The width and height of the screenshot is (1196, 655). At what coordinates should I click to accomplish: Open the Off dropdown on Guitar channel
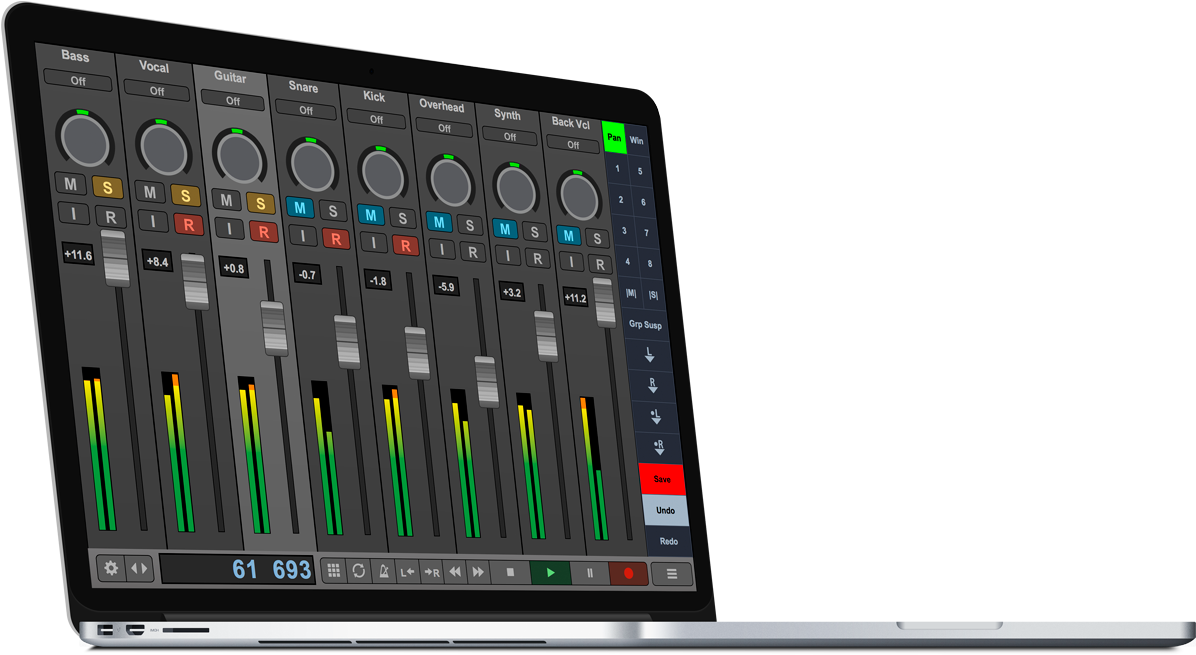pos(233,101)
